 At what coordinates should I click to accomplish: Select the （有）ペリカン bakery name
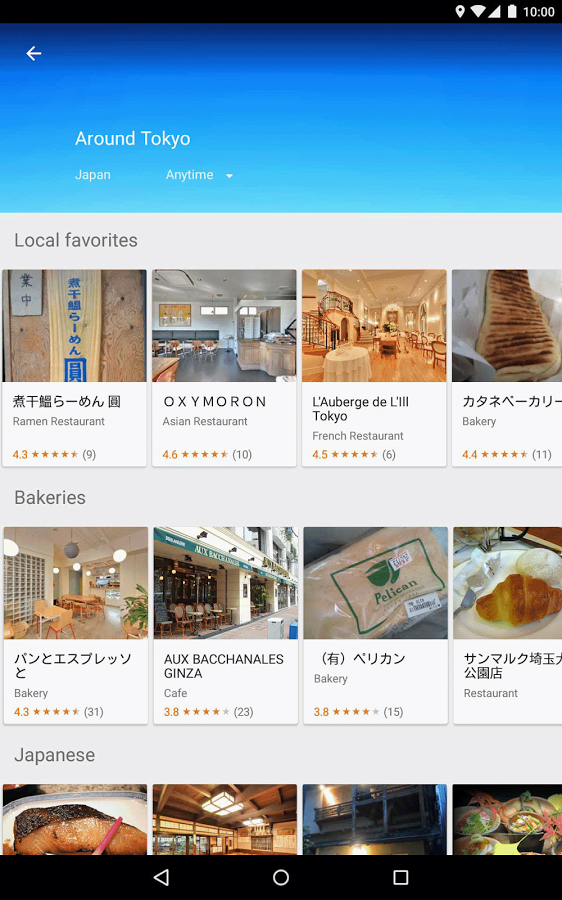point(360,659)
